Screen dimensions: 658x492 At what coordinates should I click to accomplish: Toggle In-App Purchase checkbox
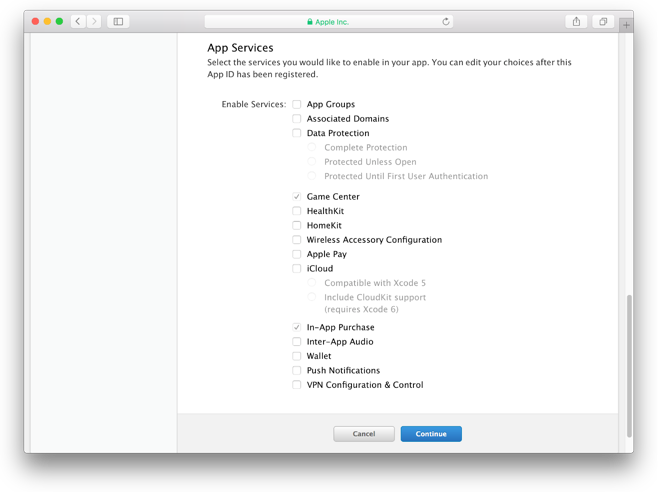click(297, 327)
